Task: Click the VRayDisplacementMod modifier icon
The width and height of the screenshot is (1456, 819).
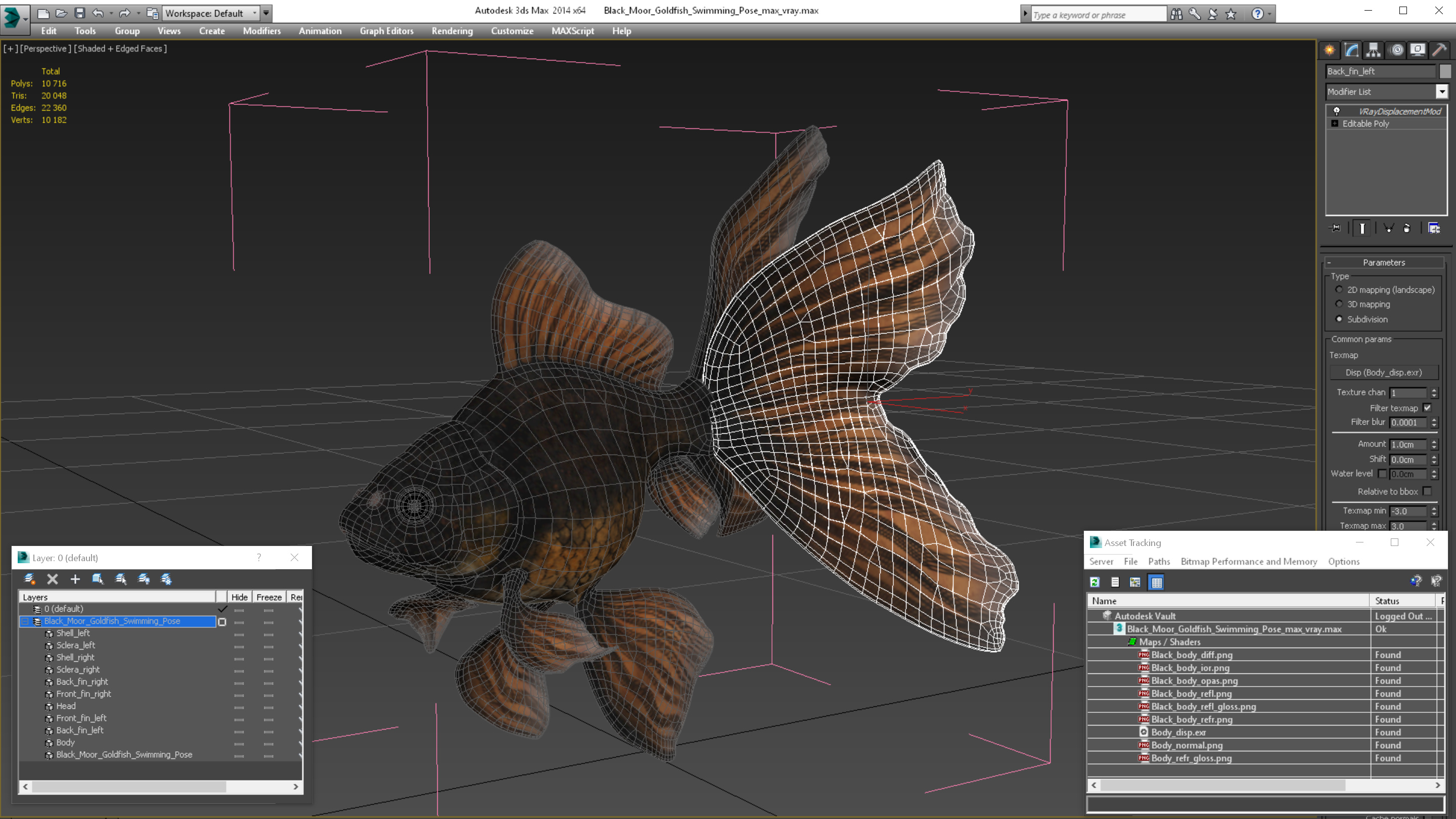Action: 1335,110
